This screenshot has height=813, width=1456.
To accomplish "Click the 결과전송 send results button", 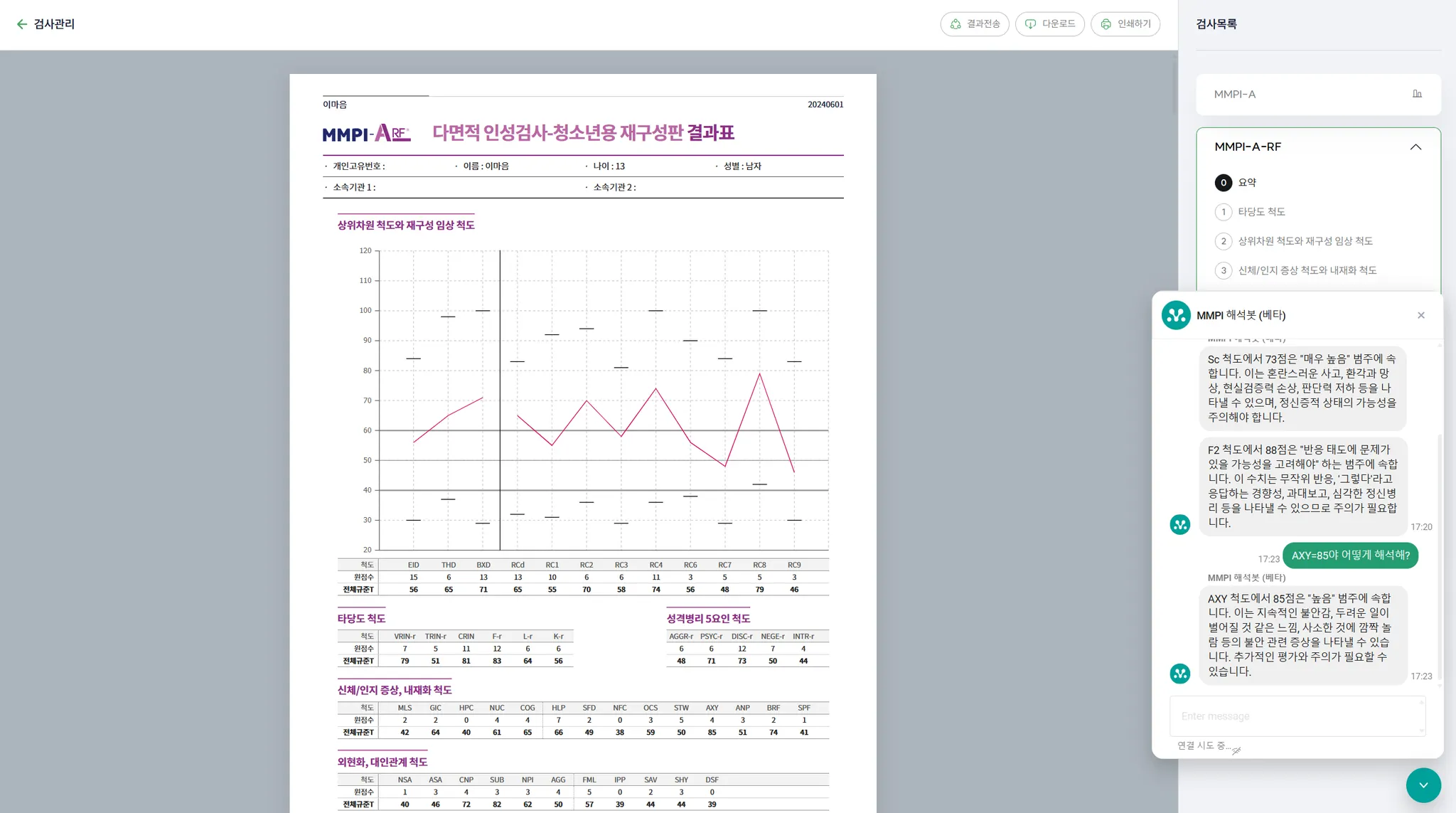I will (x=975, y=24).
